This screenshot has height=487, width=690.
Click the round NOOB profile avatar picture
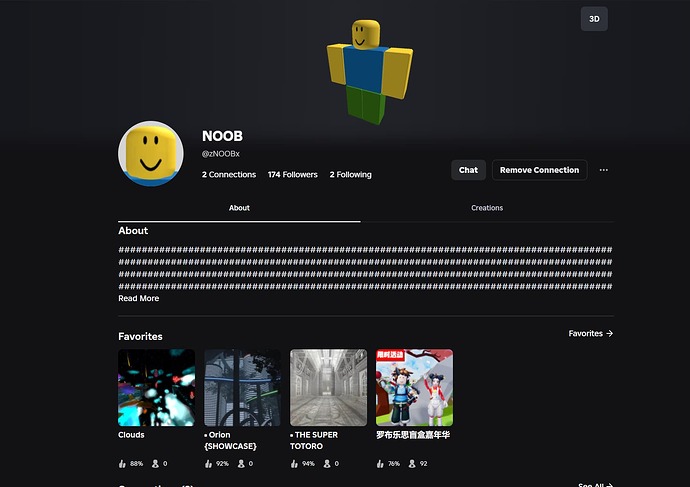[151, 154]
